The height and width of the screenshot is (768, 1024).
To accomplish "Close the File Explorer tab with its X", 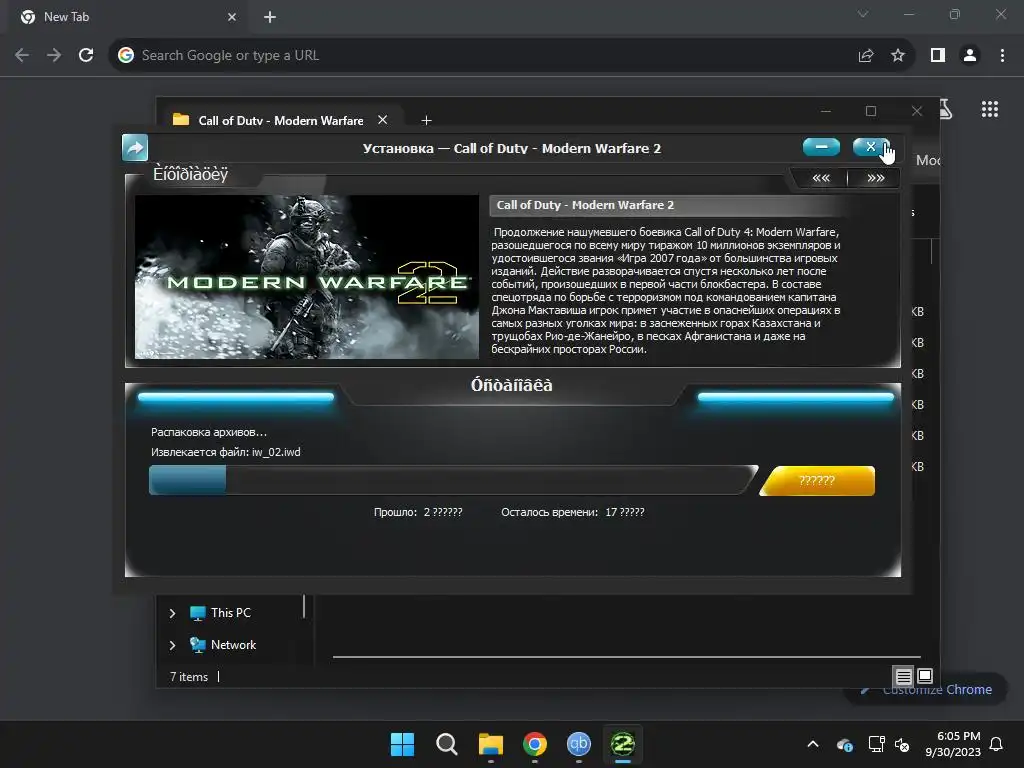I will 383,120.
